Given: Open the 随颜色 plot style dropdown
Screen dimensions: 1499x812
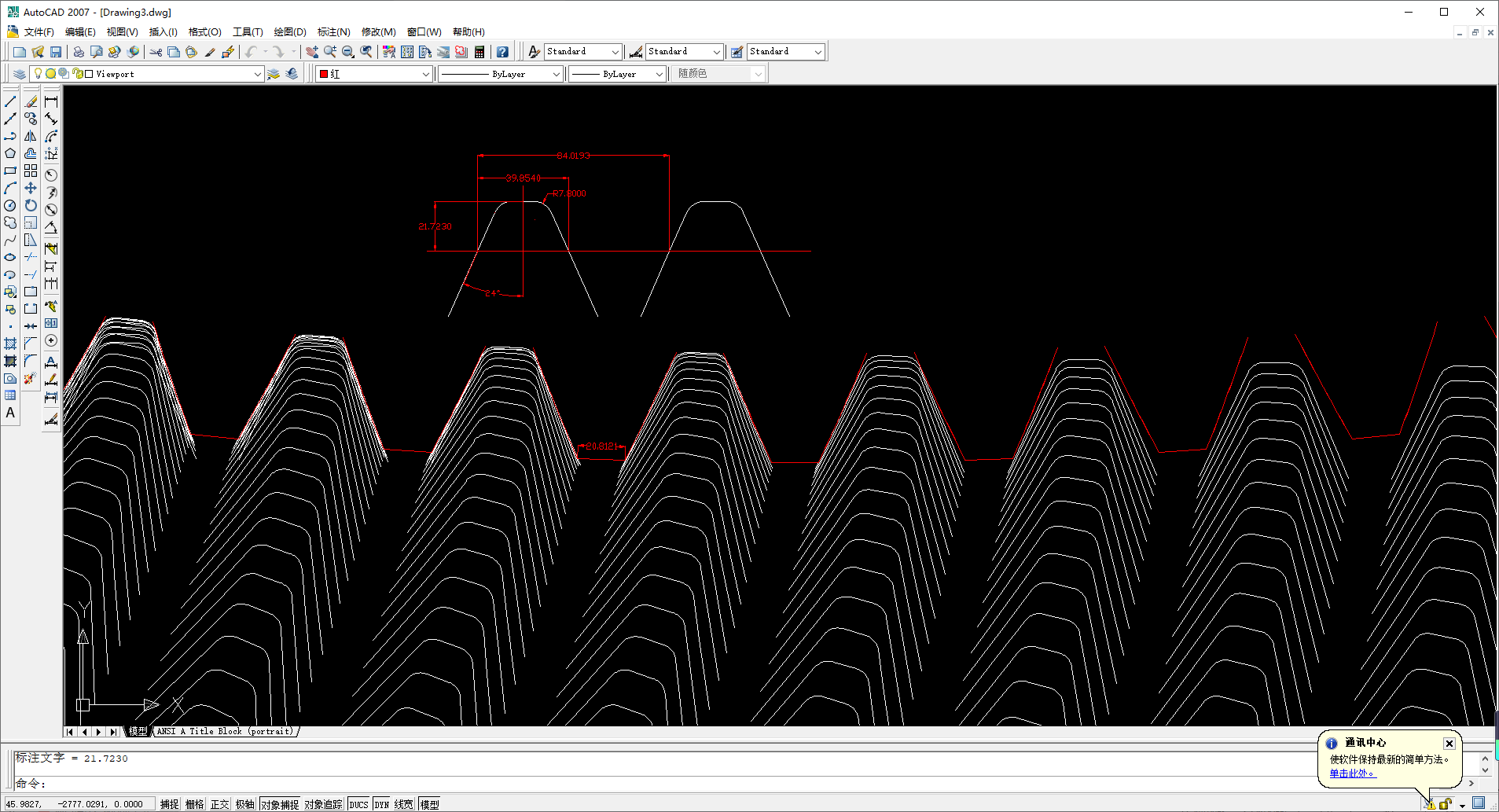Looking at the screenshot, I should (x=718, y=74).
